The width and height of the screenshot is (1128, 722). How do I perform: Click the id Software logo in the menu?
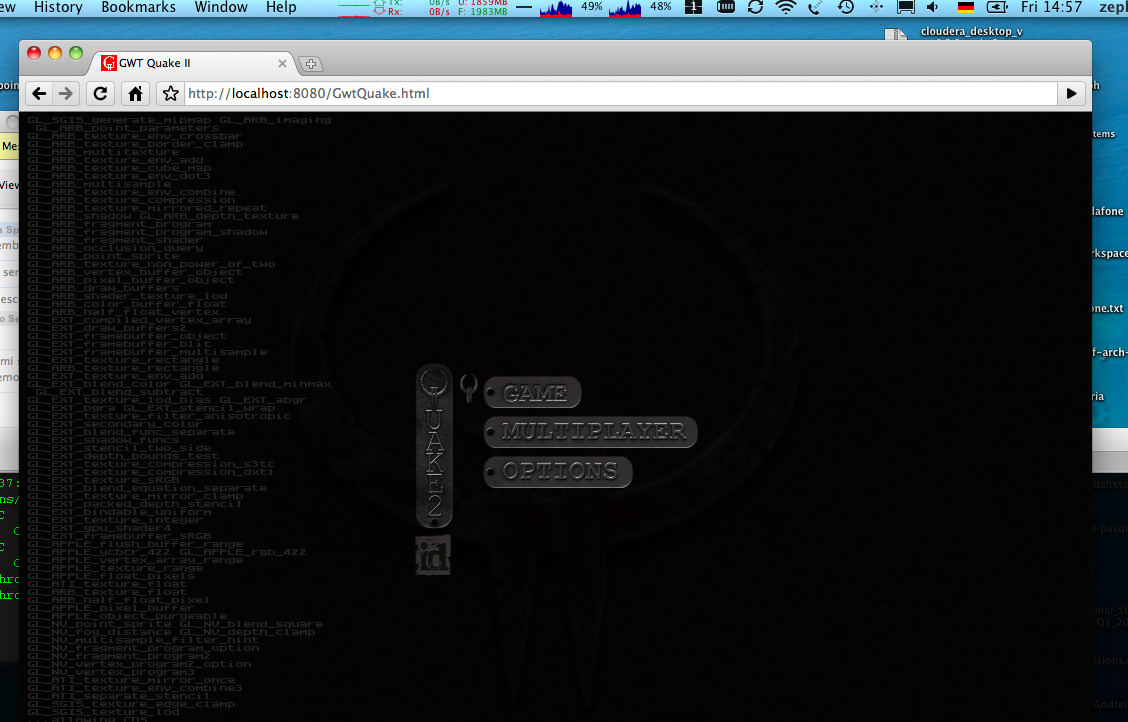(x=433, y=555)
